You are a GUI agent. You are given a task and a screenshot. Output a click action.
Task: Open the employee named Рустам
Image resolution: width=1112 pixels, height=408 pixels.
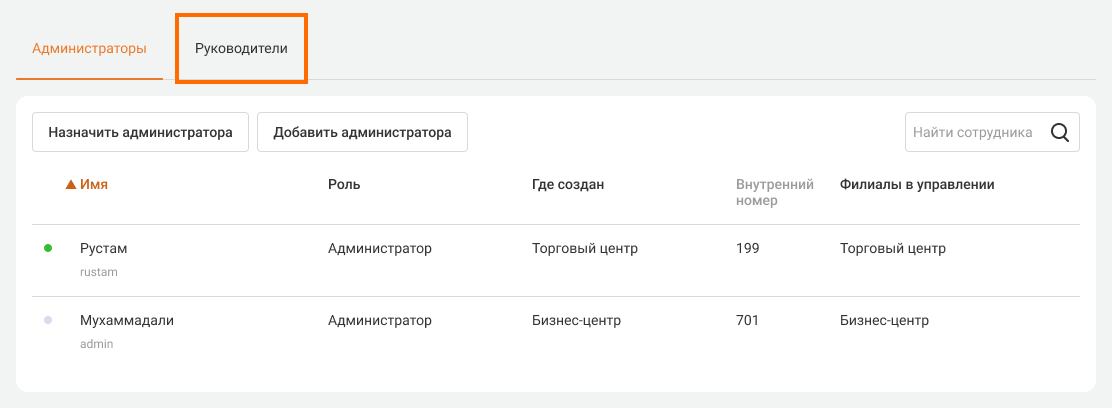(104, 248)
